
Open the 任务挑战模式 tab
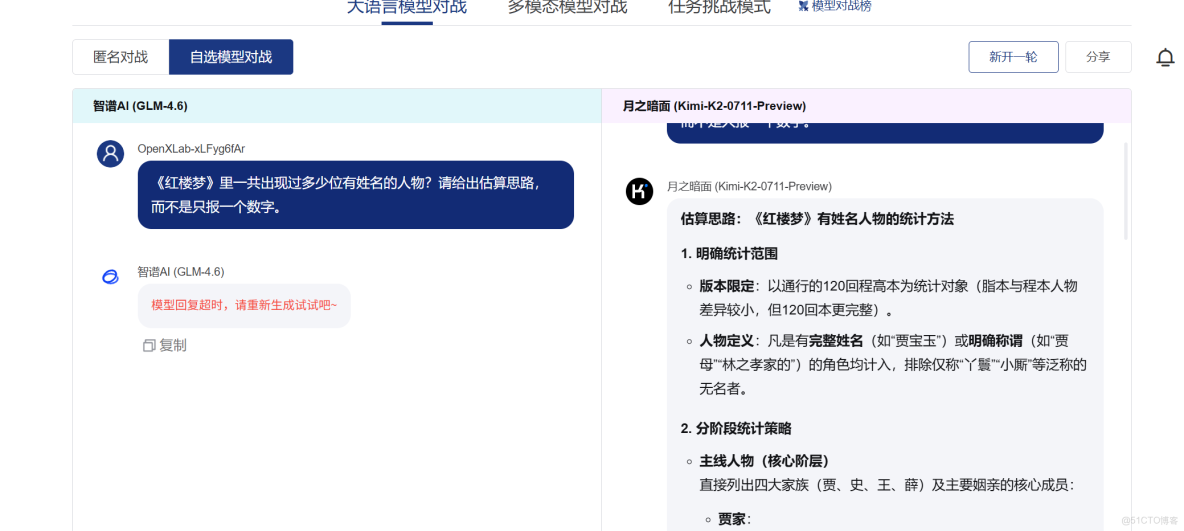[x=720, y=8]
